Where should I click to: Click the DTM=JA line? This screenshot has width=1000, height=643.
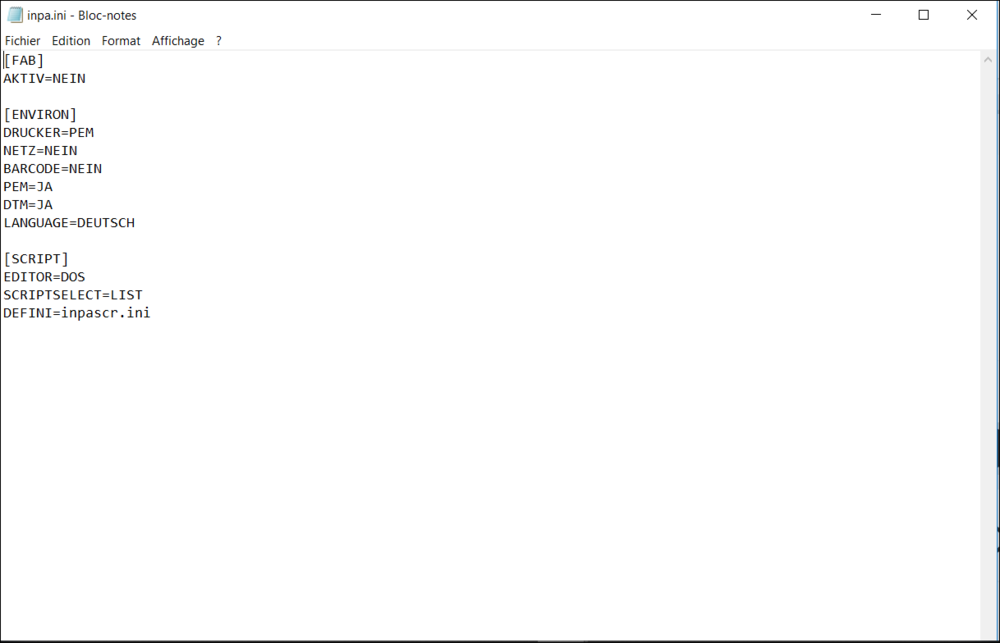click(x=28, y=205)
